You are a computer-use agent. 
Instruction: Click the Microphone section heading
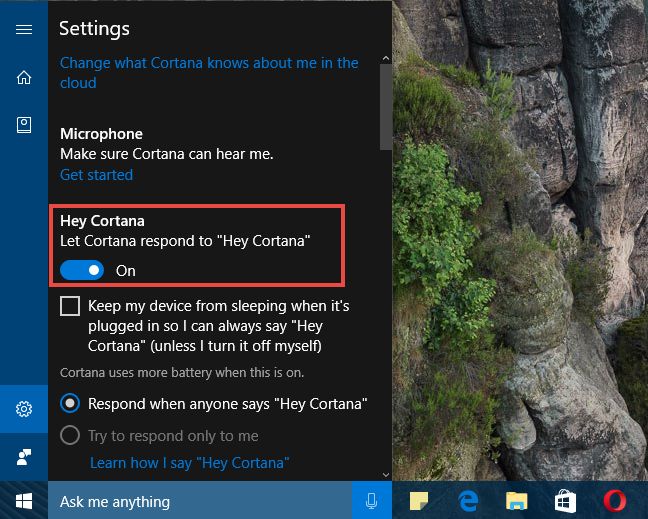pyautogui.click(x=101, y=134)
